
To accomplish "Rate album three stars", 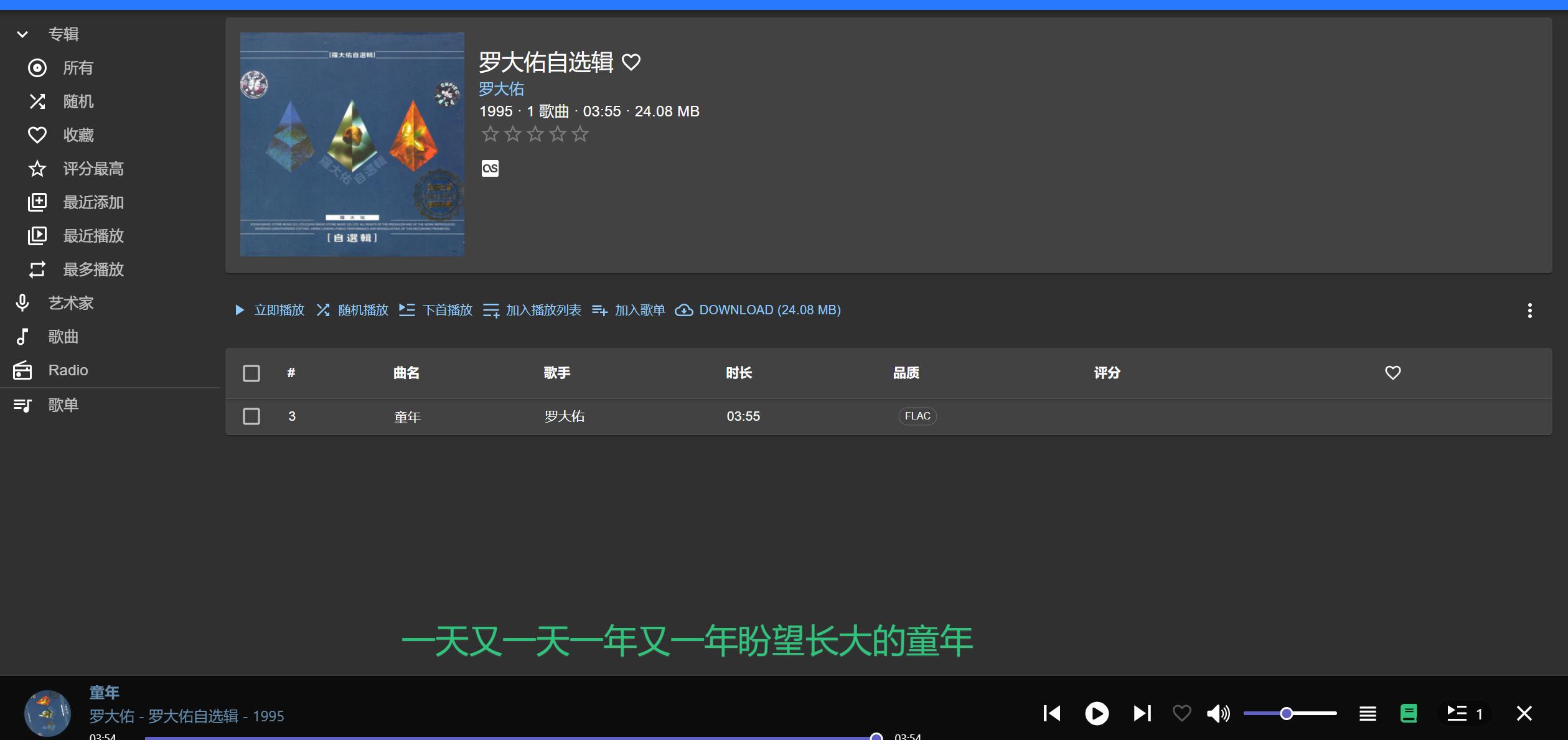I will tap(535, 134).
